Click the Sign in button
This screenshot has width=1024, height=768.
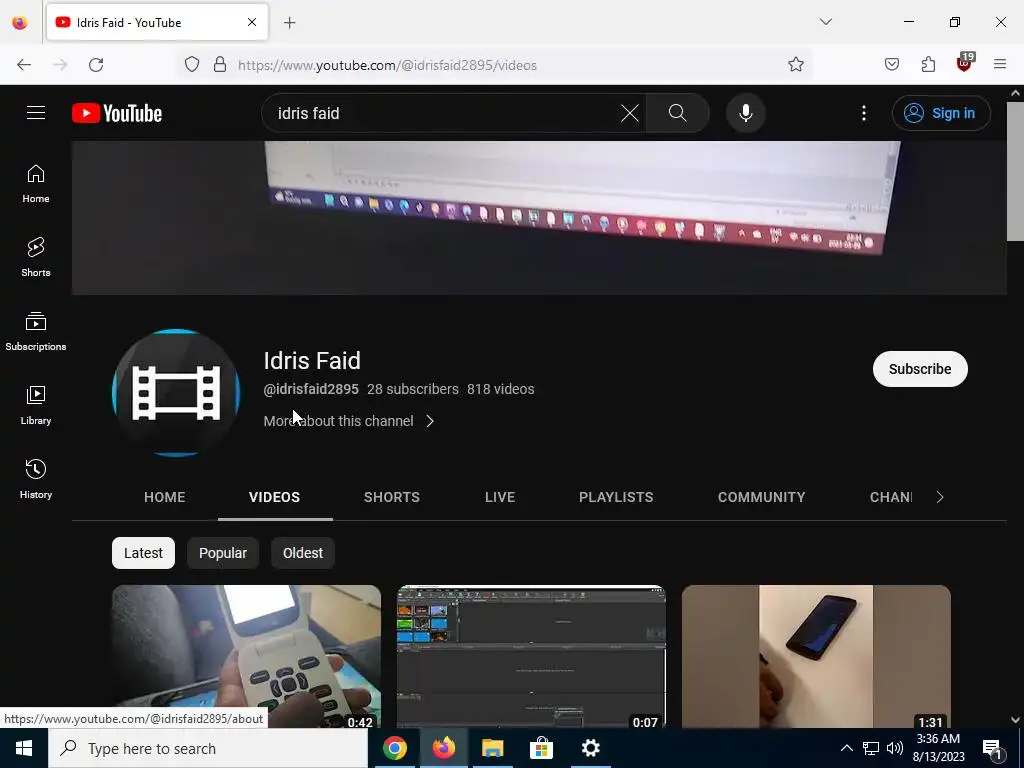click(941, 113)
